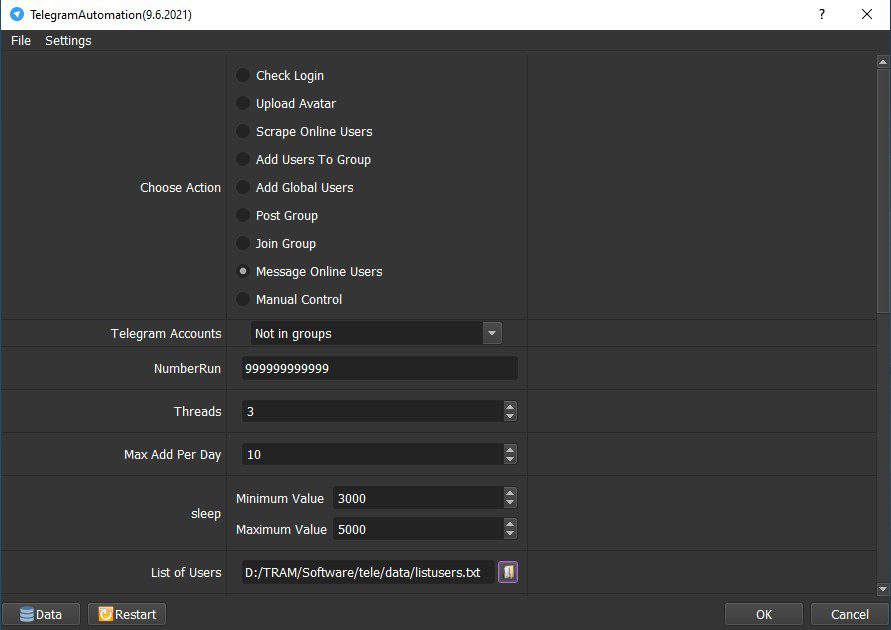The height and width of the screenshot is (630, 891).
Task: Select the Upload Avatar action
Action: [286, 103]
